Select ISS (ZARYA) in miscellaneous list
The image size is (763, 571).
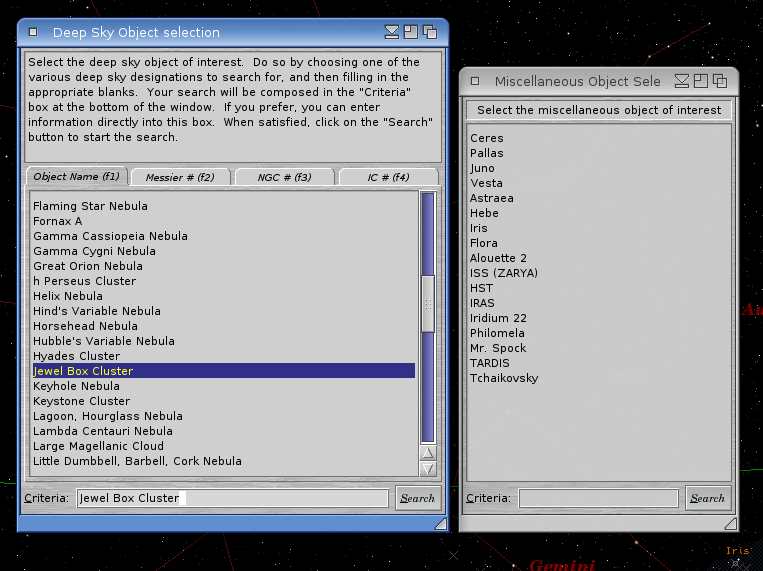[x=503, y=273]
